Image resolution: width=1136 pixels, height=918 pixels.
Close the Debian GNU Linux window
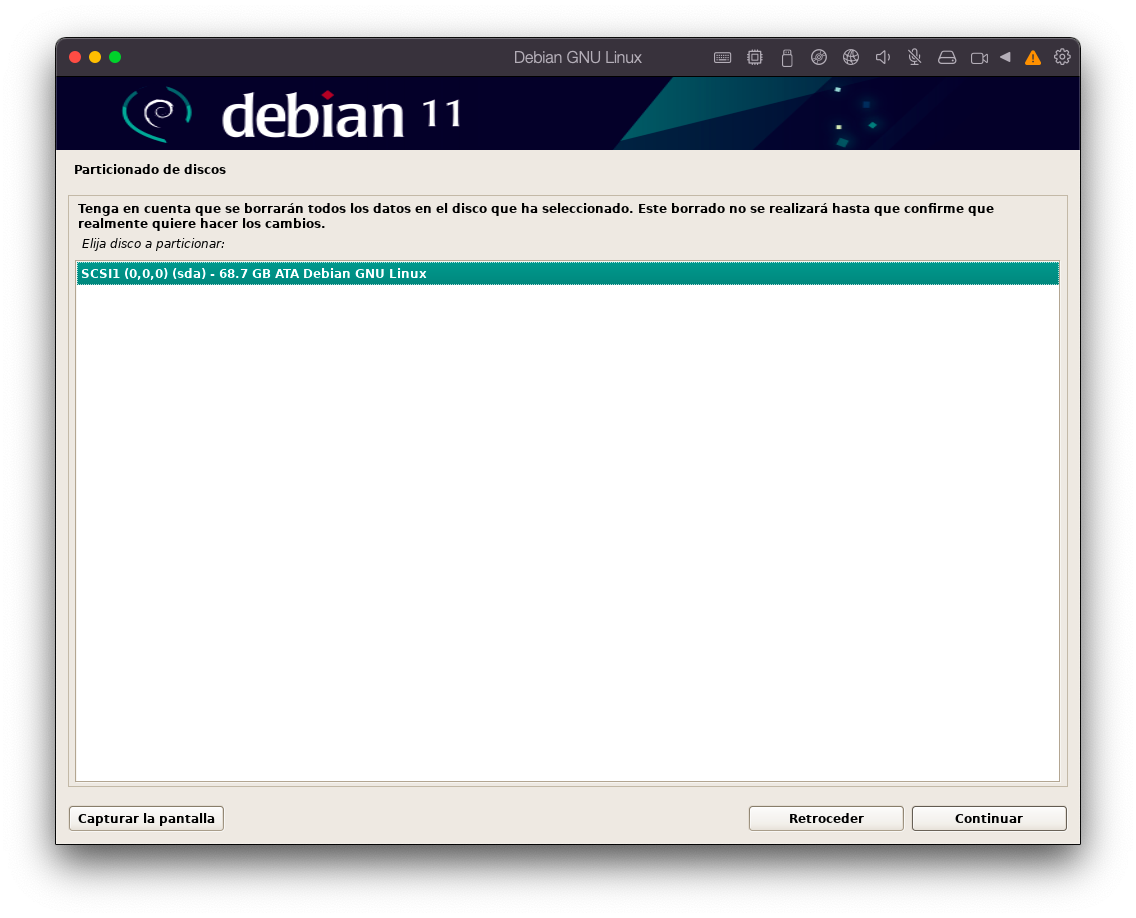[x=75, y=57]
